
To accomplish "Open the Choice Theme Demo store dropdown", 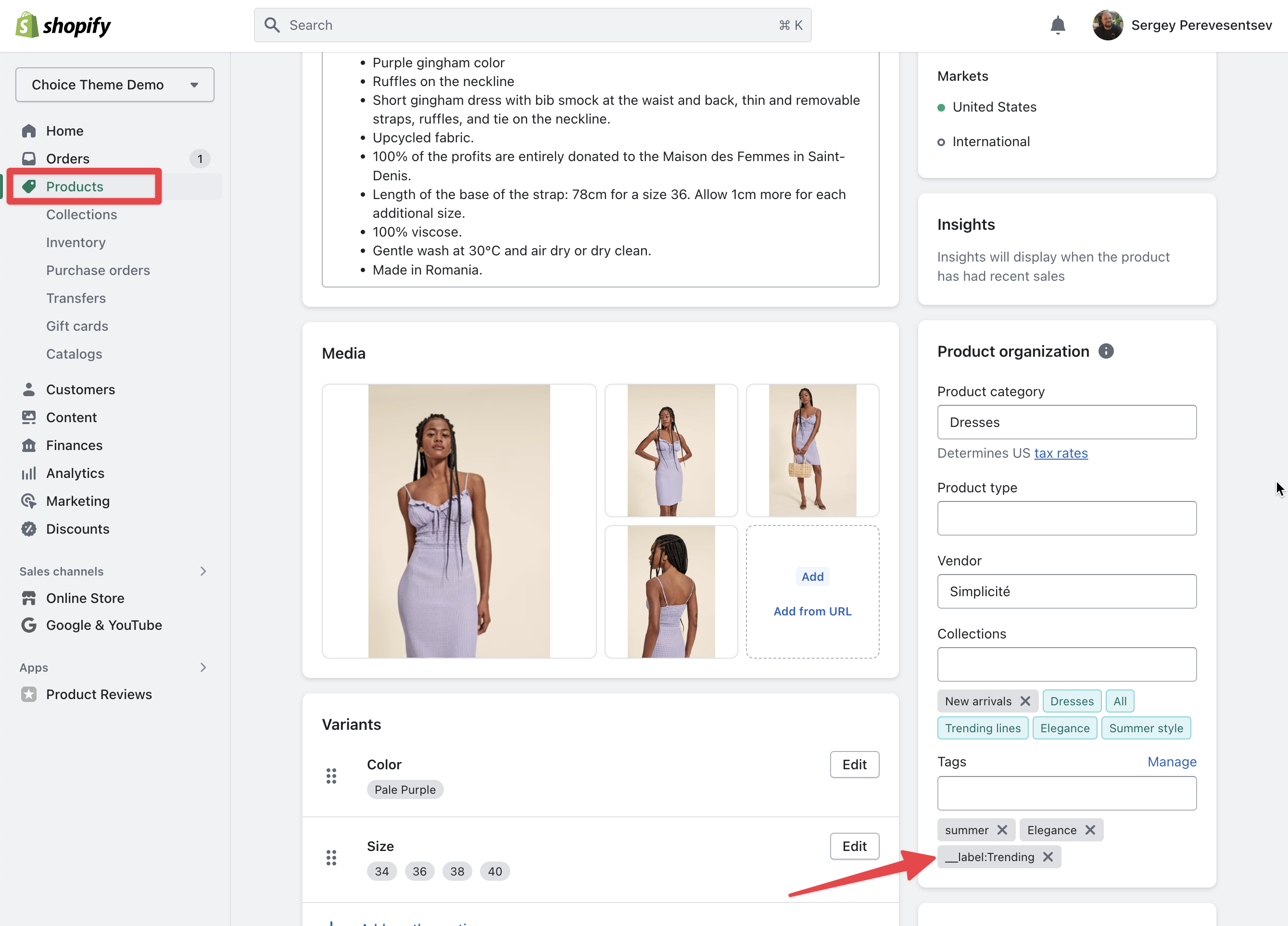I will [115, 85].
